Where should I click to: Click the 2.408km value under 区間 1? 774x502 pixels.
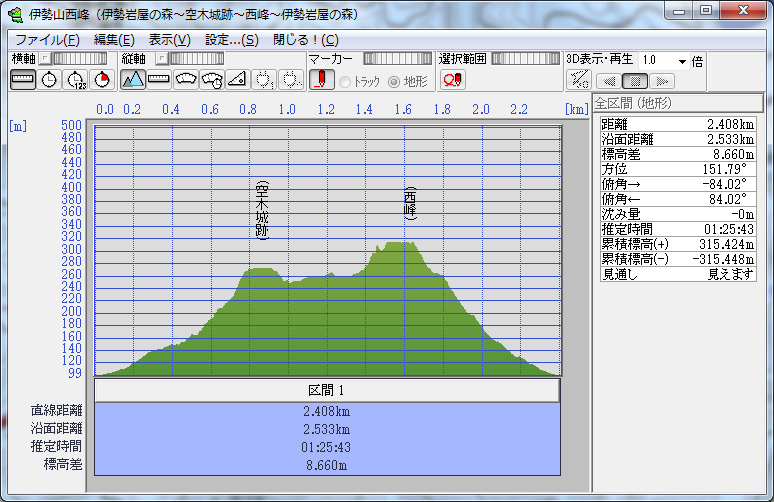(327, 411)
